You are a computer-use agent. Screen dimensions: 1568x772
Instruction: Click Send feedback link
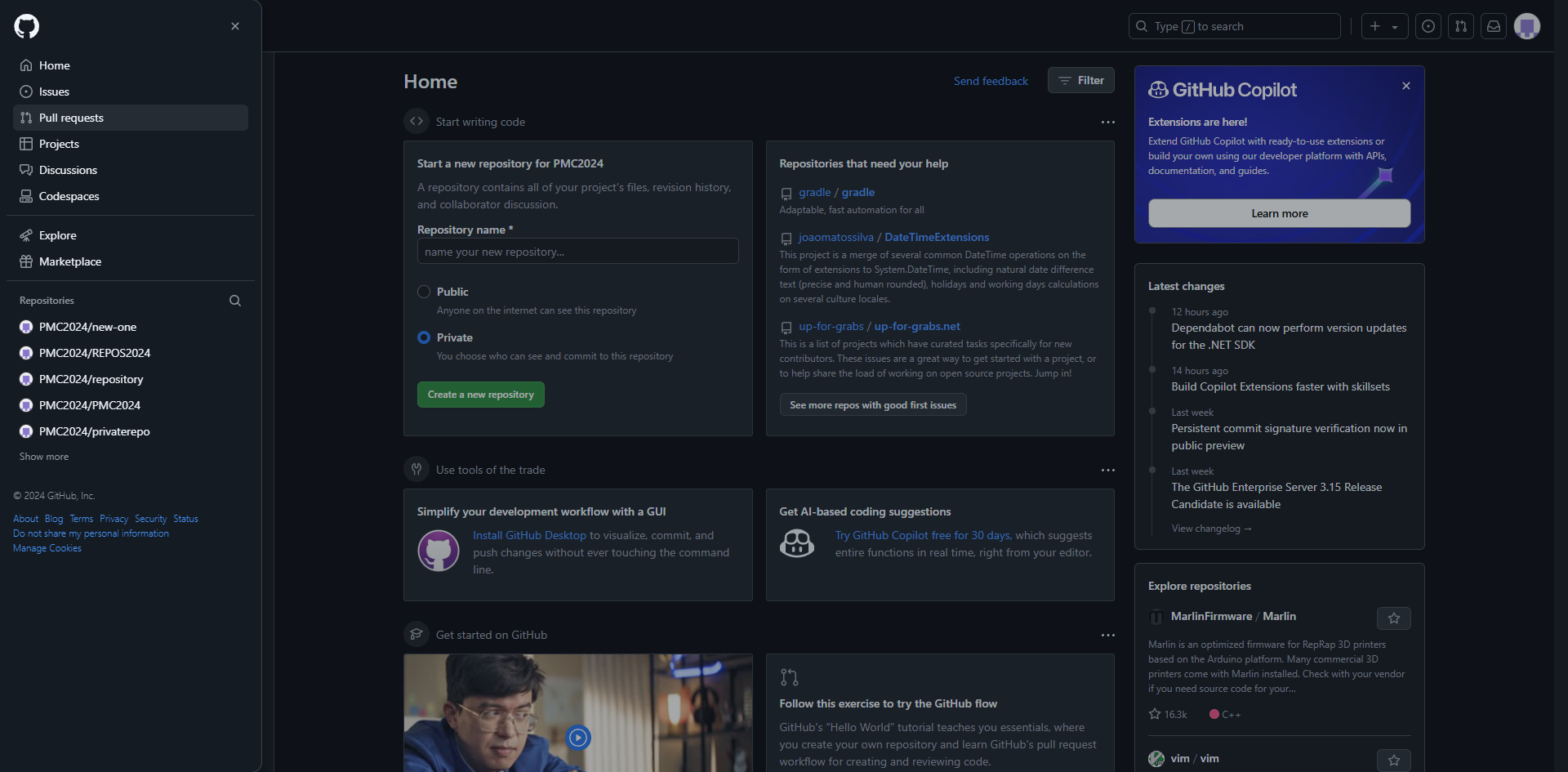991,81
